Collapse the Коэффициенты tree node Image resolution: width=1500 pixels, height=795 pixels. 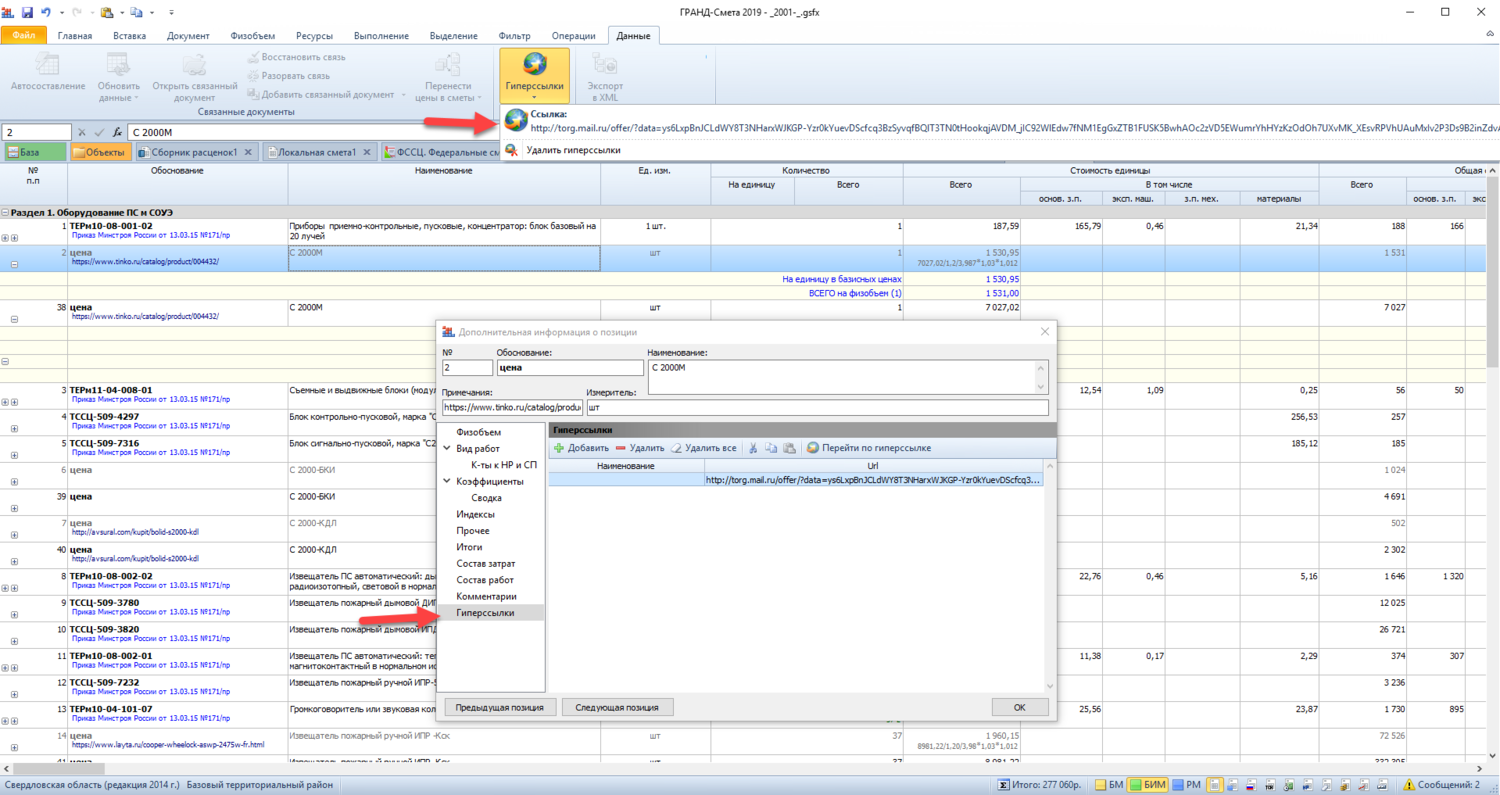448,481
